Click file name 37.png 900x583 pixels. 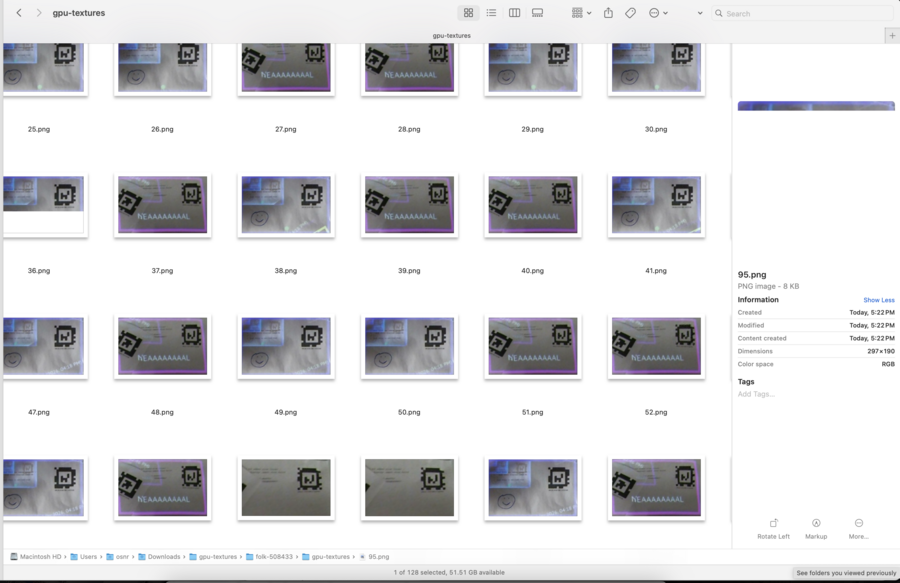click(x=162, y=270)
